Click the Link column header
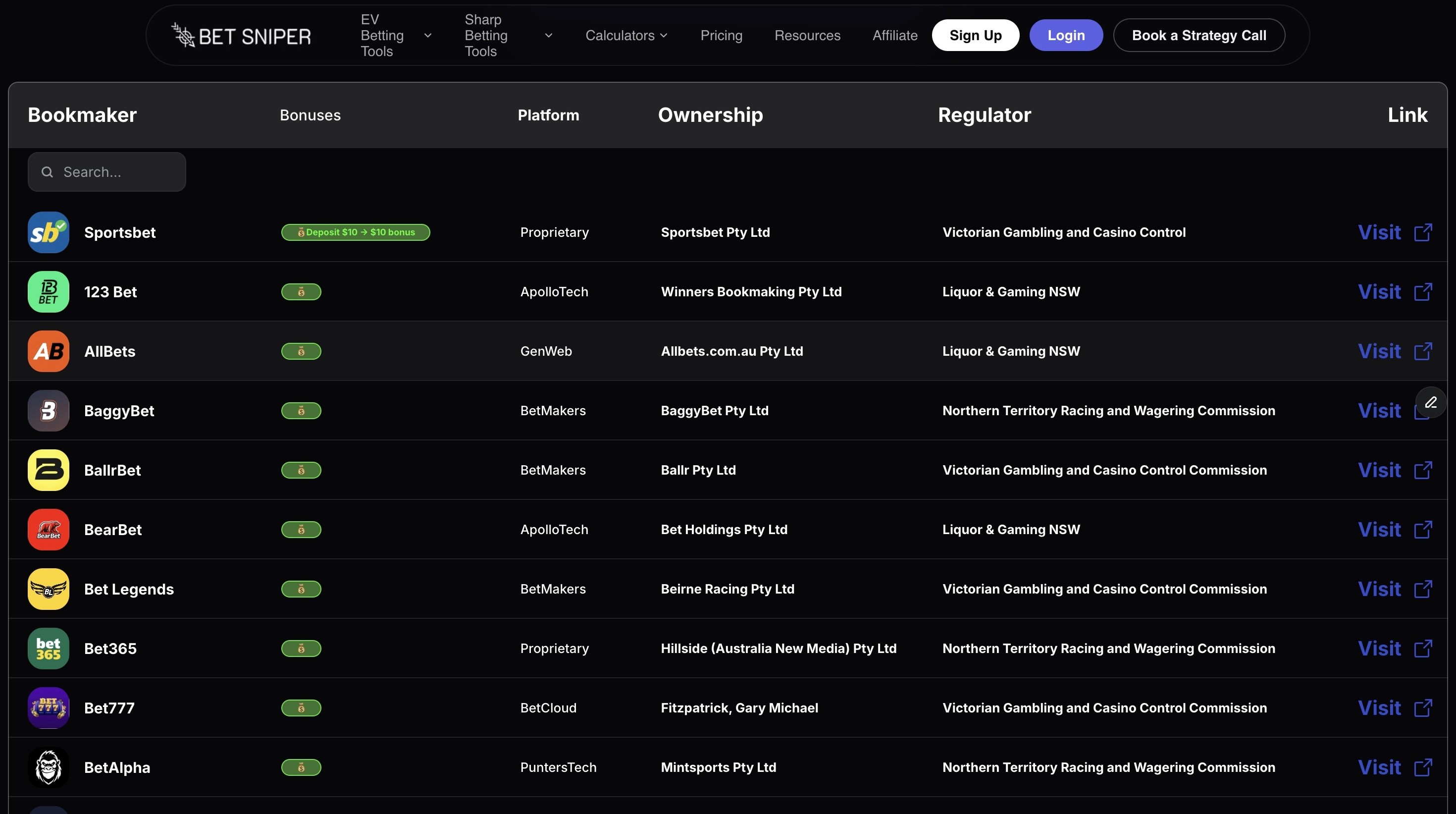Image resolution: width=1456 pixels, height=814 pixels. [1407, 115]
